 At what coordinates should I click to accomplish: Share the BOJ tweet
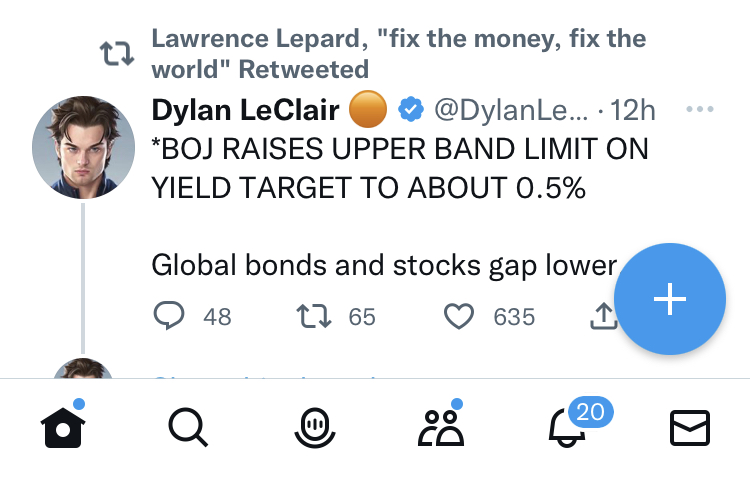coord(602,317)
